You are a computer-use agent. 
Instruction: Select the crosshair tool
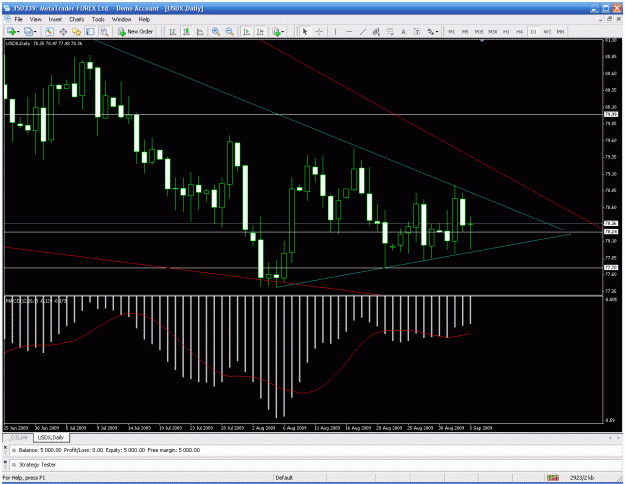(x=319, y=31)
